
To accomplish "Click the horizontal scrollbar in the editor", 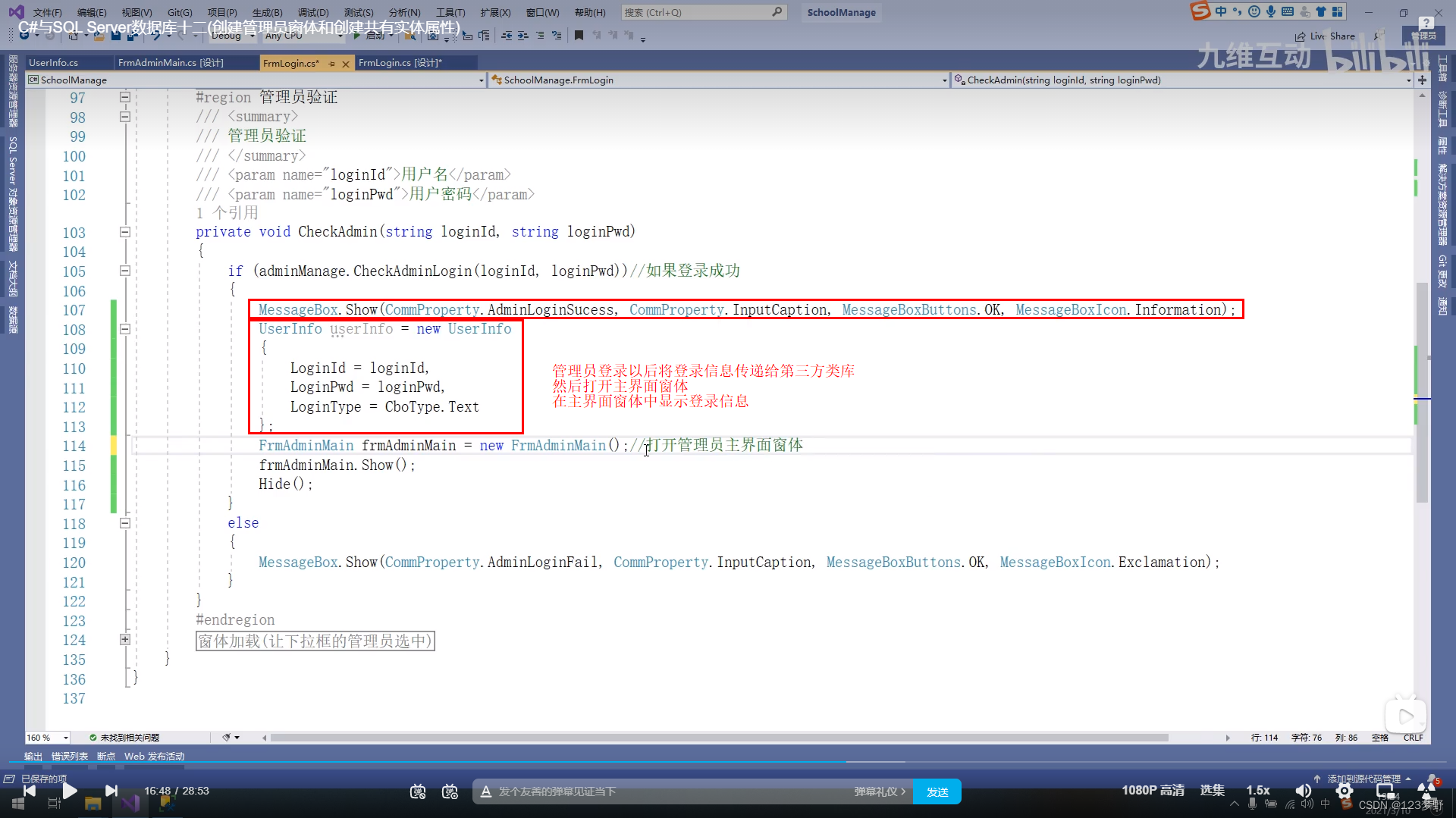I will tap(719, 738).
